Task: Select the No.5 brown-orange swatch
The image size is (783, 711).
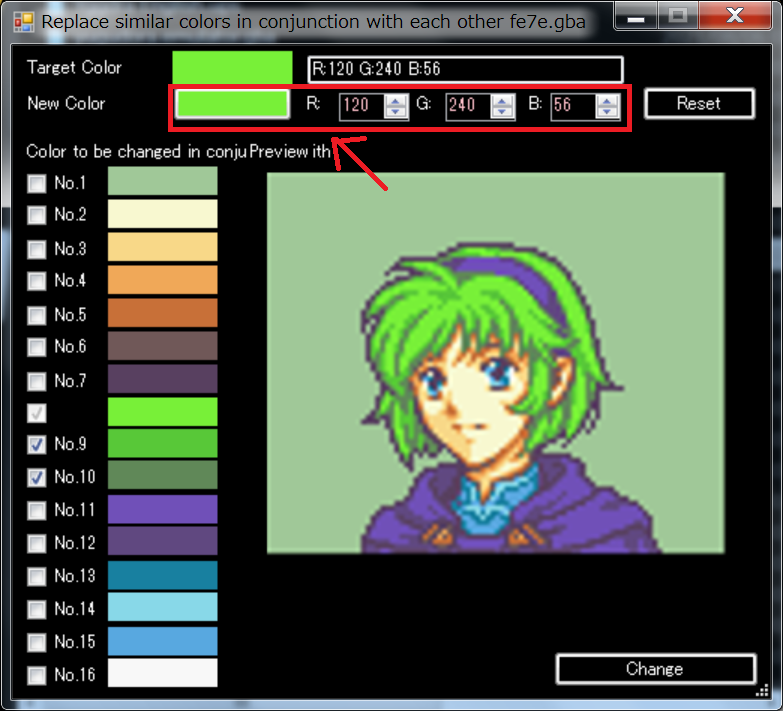Action: (163, 313)
